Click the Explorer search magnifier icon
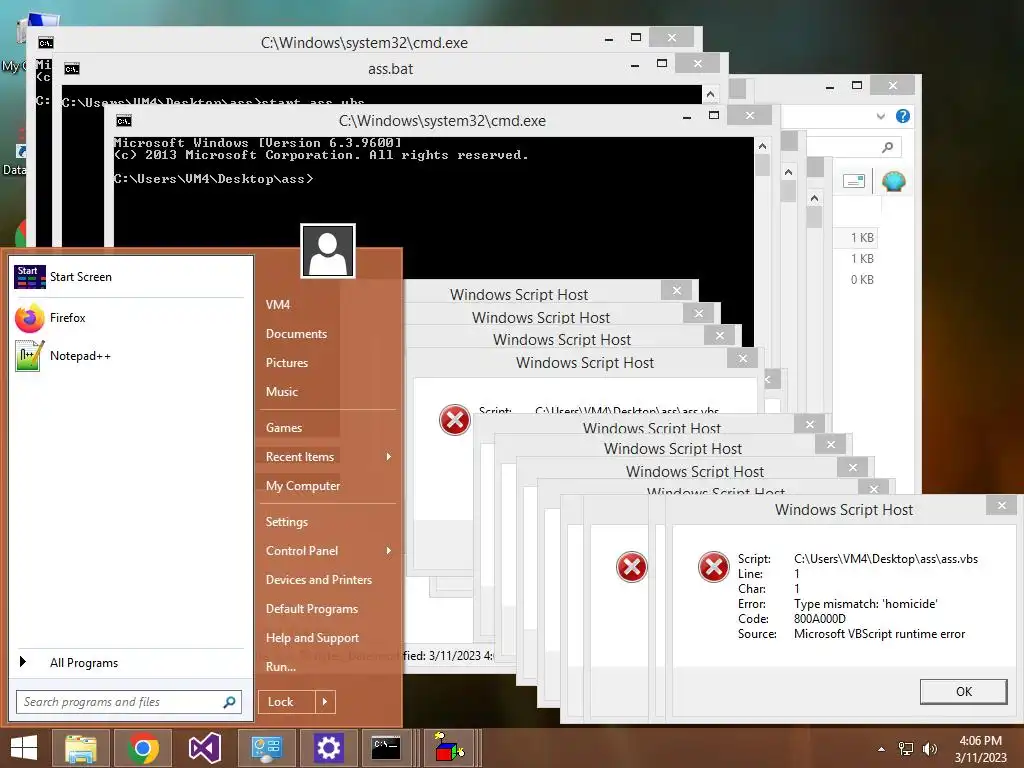 coord(887,148)
